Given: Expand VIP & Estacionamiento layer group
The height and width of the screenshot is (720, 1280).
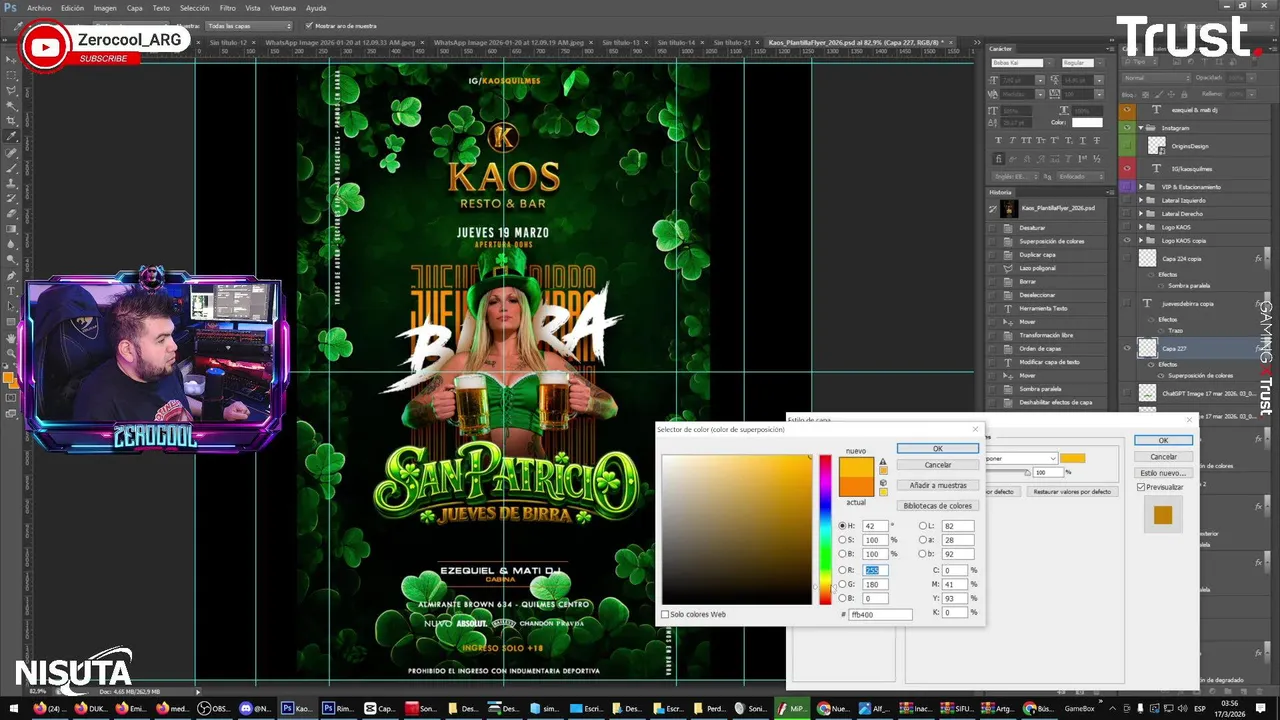Looking at the screenshot, I should [x=1141, y=187].
